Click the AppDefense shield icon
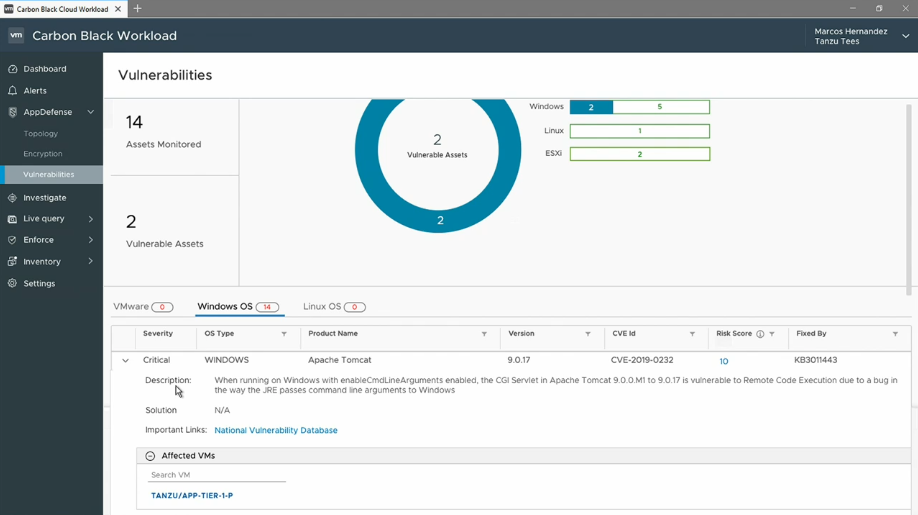 tap(12, 112)
